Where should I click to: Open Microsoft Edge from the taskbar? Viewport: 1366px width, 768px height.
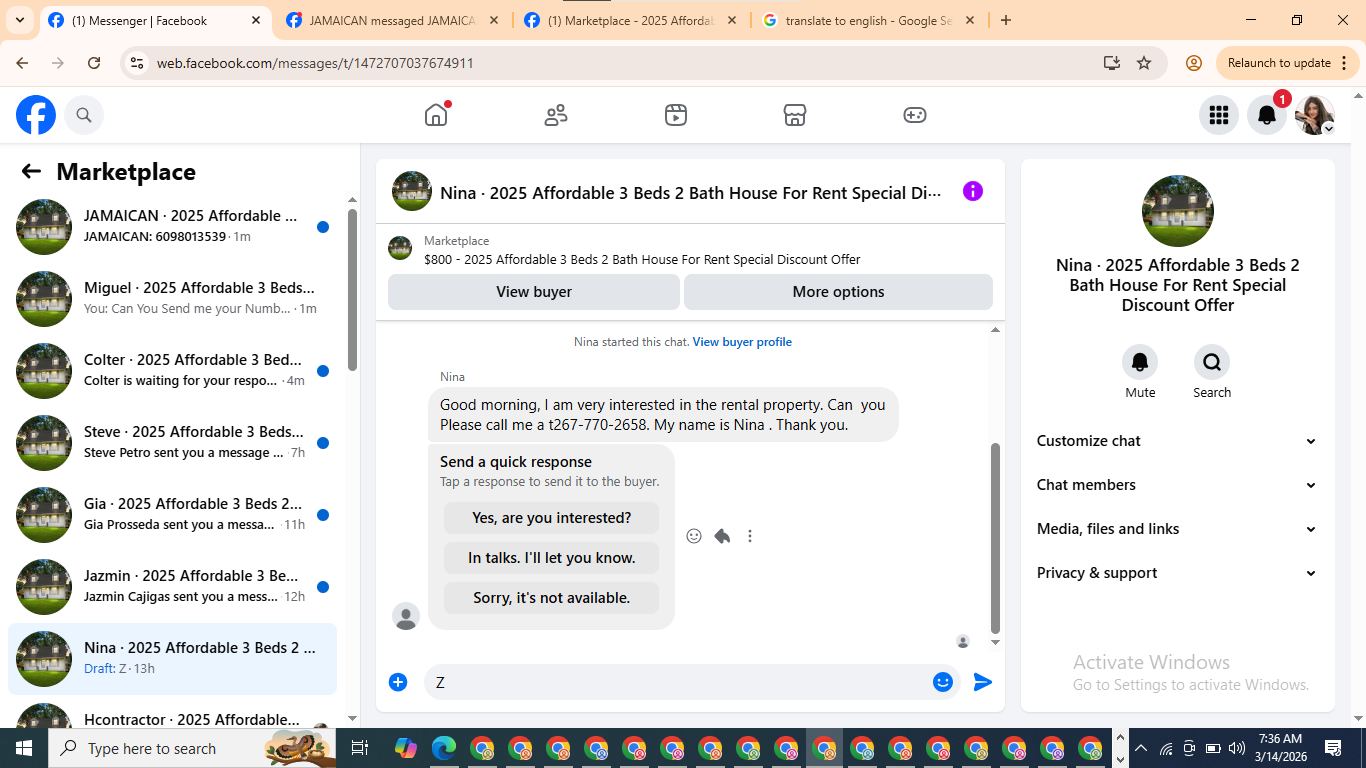444,748
